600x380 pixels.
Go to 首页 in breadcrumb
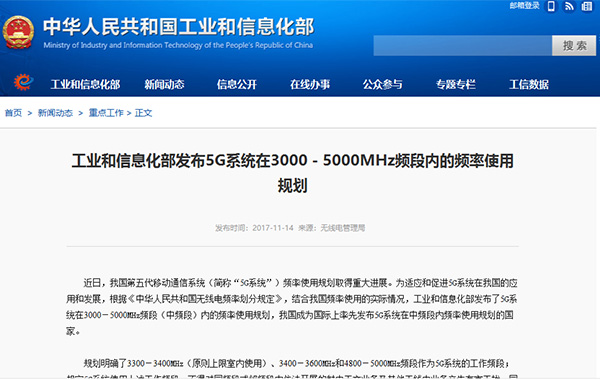13,113
